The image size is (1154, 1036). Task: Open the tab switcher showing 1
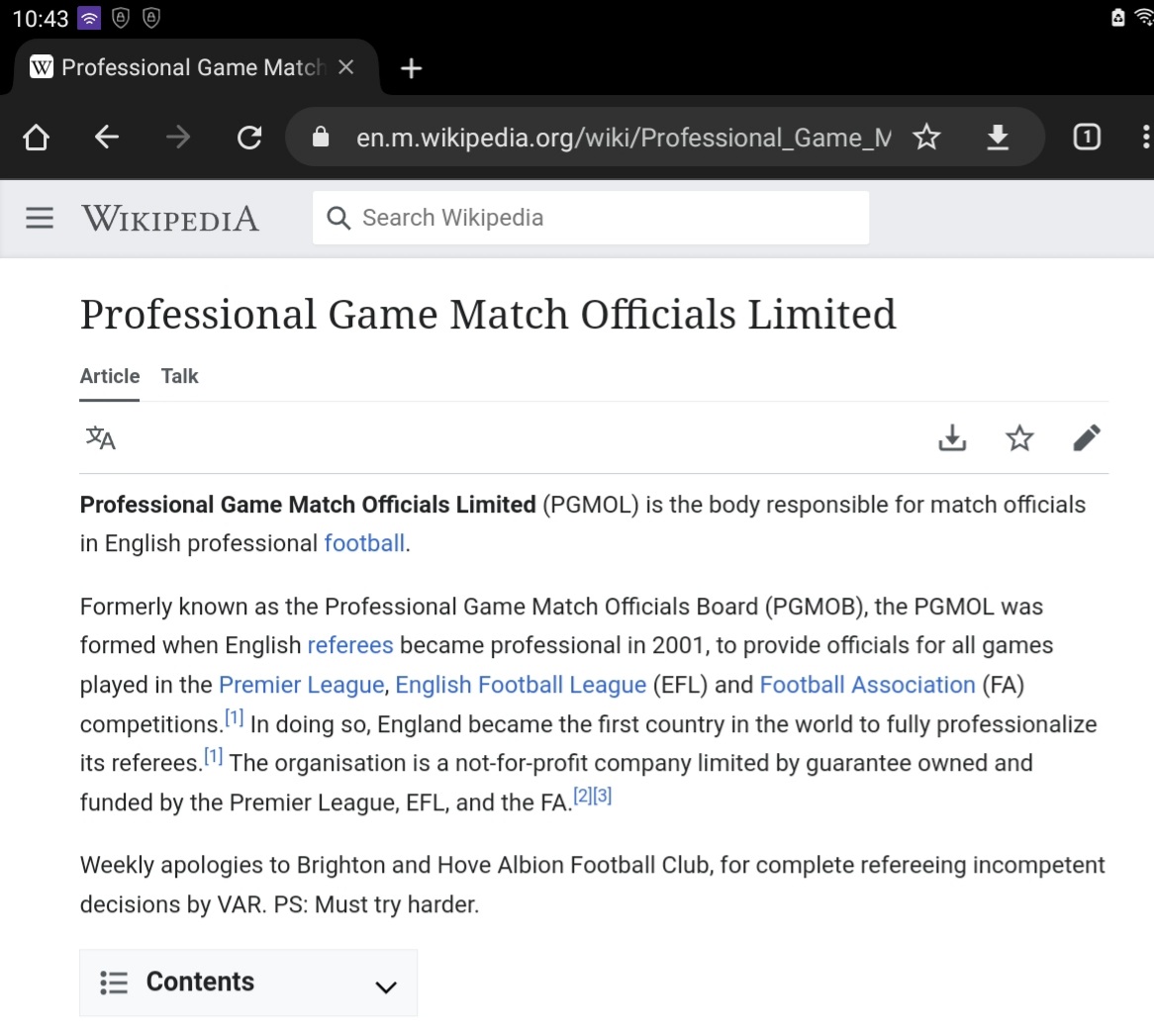coord(1087,137)
